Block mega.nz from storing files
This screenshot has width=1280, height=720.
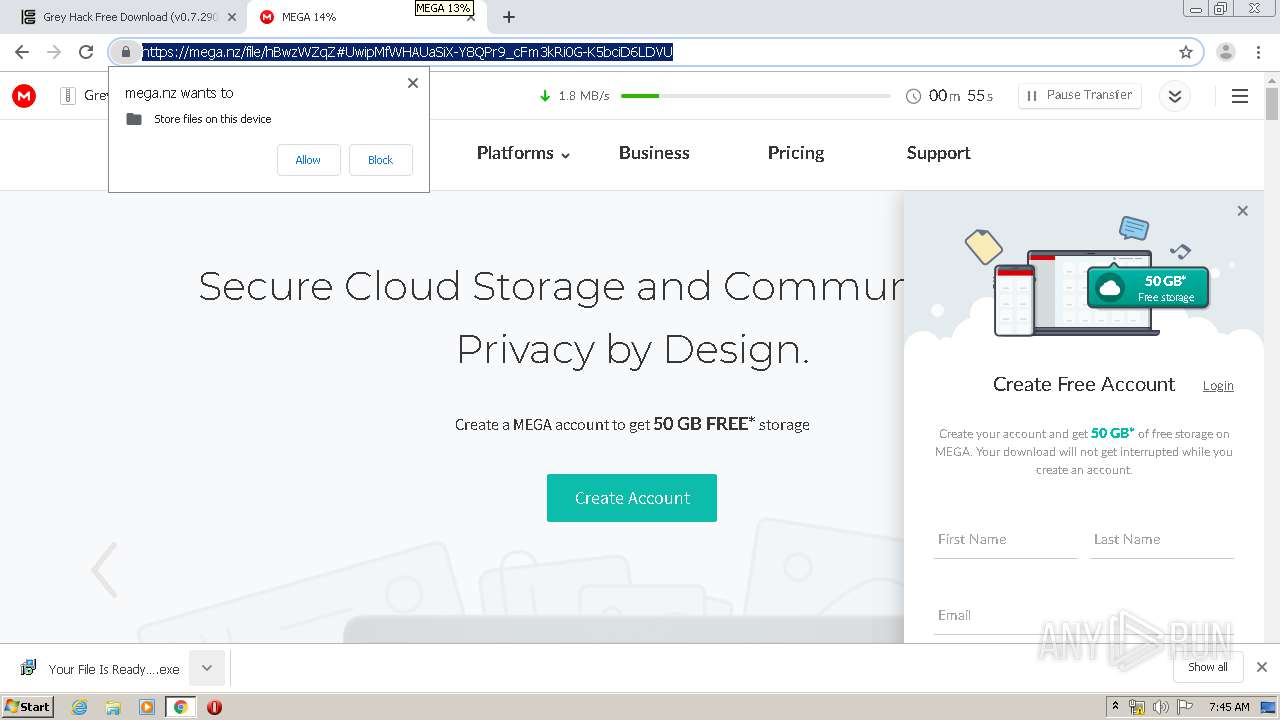(381, 160)
